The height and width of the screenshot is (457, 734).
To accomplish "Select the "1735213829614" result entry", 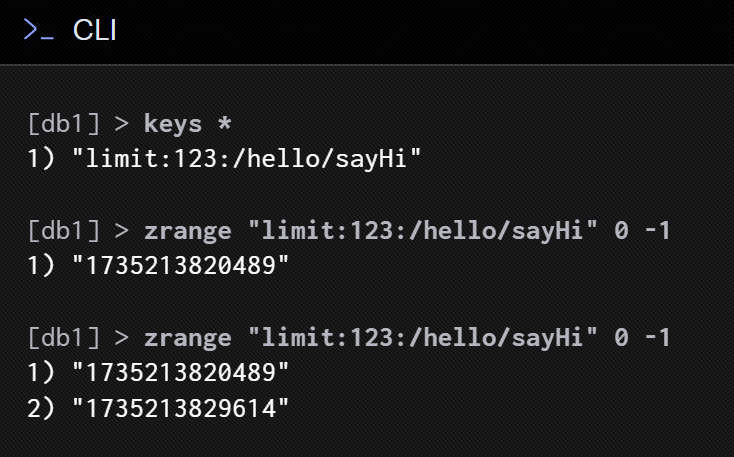I will 181,408.
